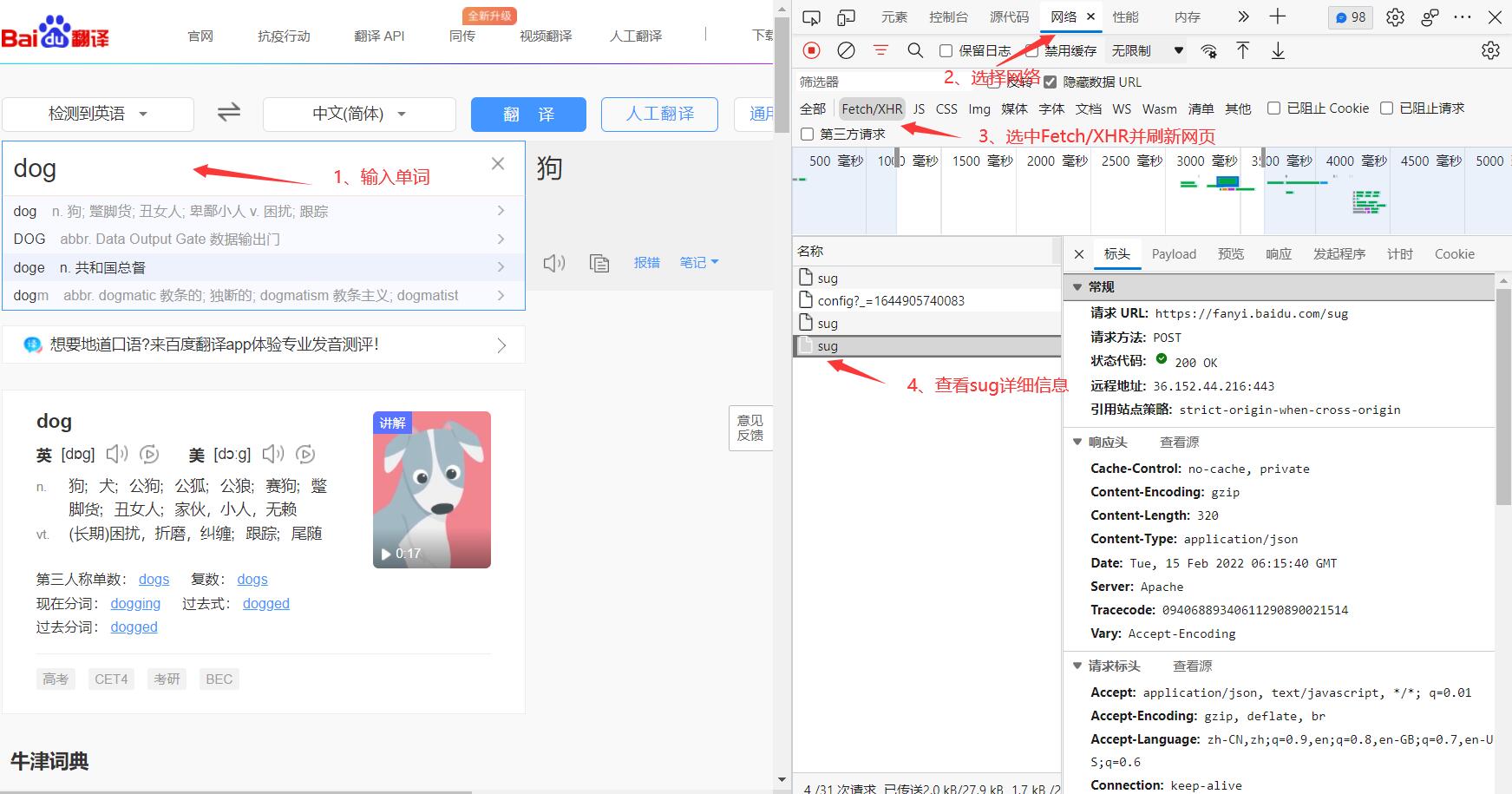The width and height of the screenshot is (1512, 794).
Task: Switch to the Elements DevTools tab
Action: pyautogui.click(x=893, y=17)
